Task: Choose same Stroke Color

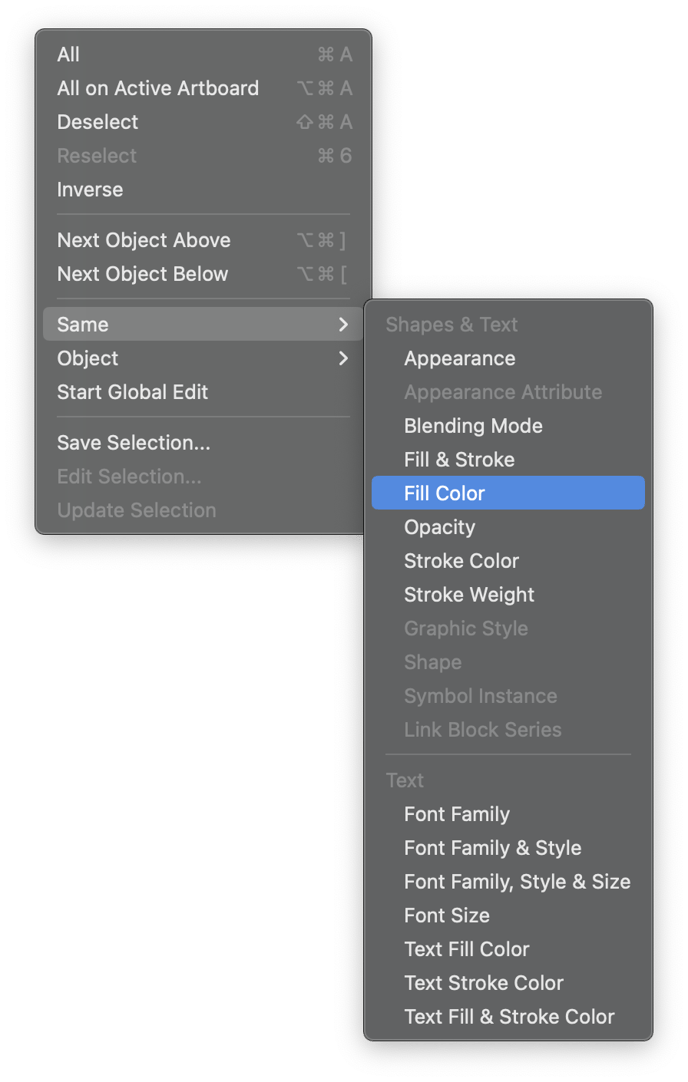Action: (462, 561)
